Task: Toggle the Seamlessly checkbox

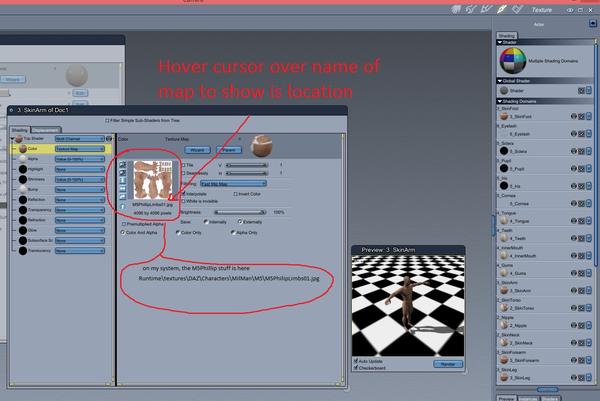Action: coord(183,173)
